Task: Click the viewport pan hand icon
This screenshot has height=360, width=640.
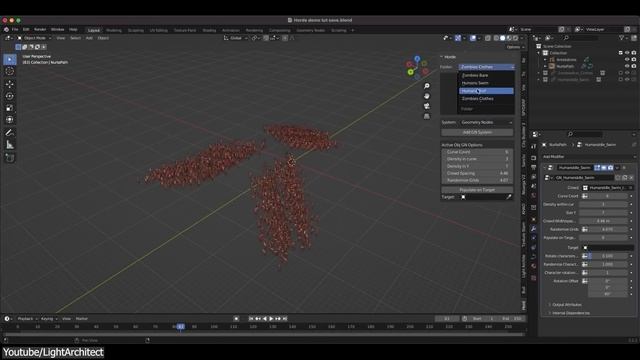Action: pos(427,96)
